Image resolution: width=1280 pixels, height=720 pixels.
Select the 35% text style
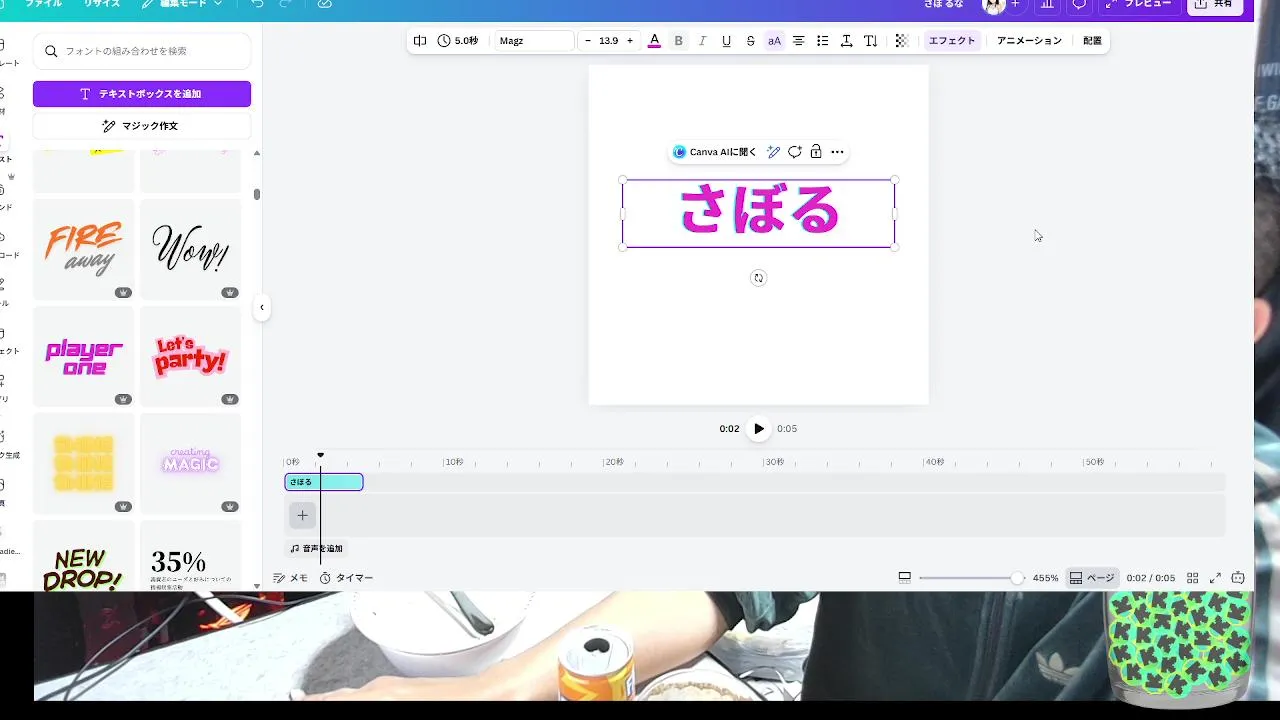point(190,556)
